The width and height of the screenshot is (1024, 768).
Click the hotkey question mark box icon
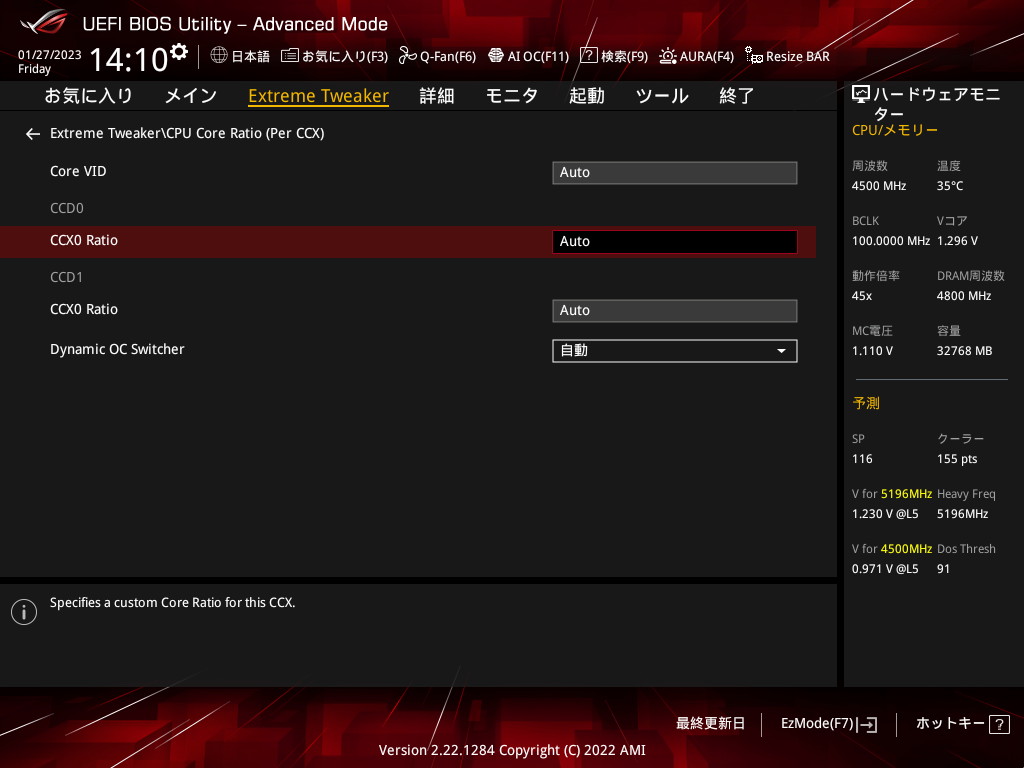(999, 724)
